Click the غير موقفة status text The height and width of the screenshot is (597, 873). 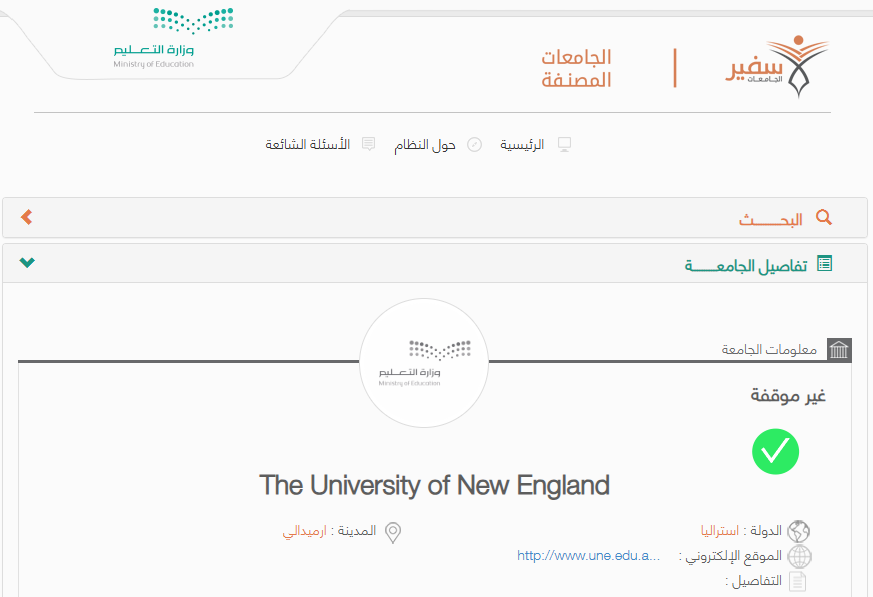point(788,396)
